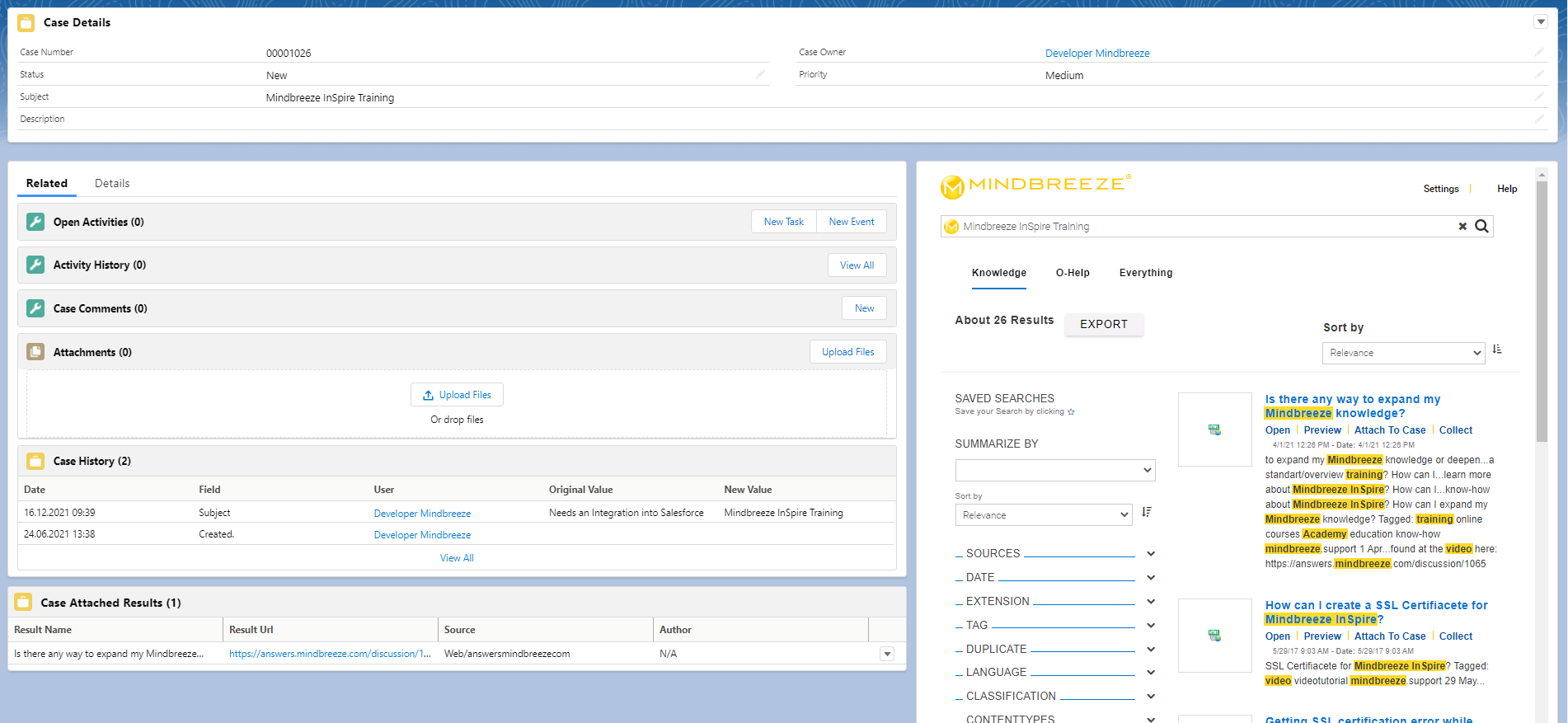Click the Open Activities wrench icon
Screen dimensions: 1568x723
click(x=35, y=222)
